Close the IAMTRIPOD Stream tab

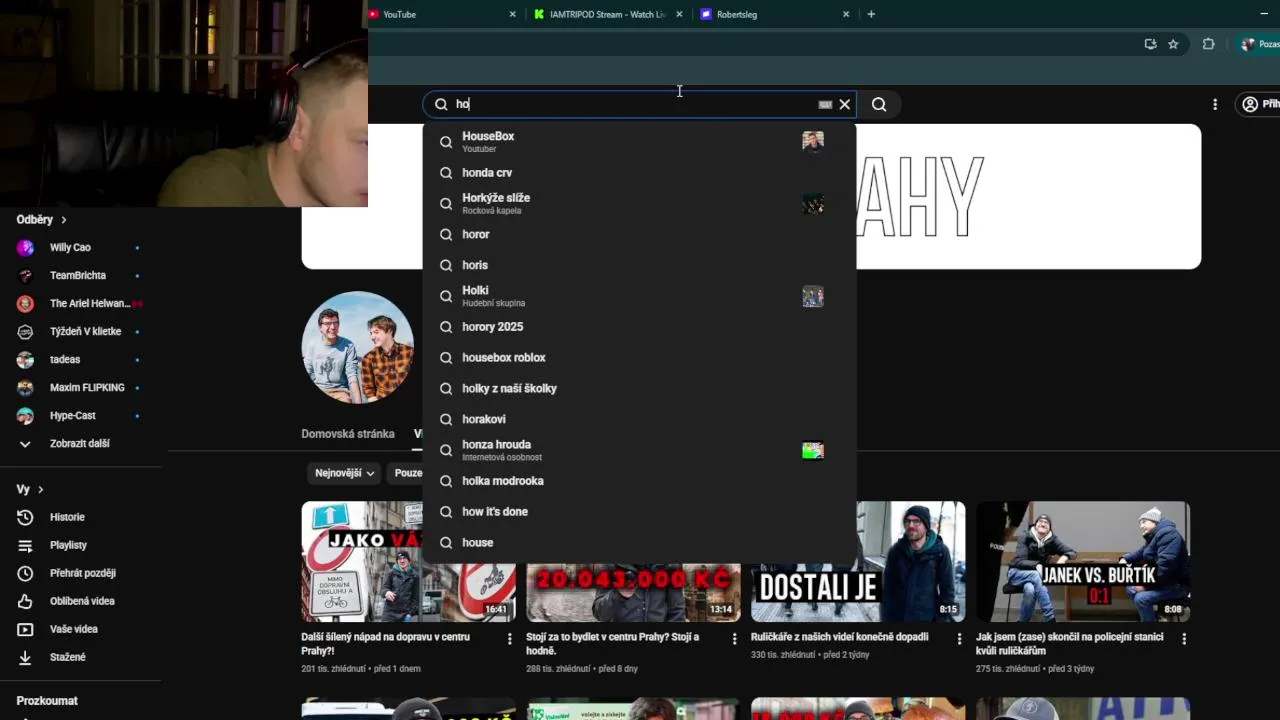click(x=680, y=14)
